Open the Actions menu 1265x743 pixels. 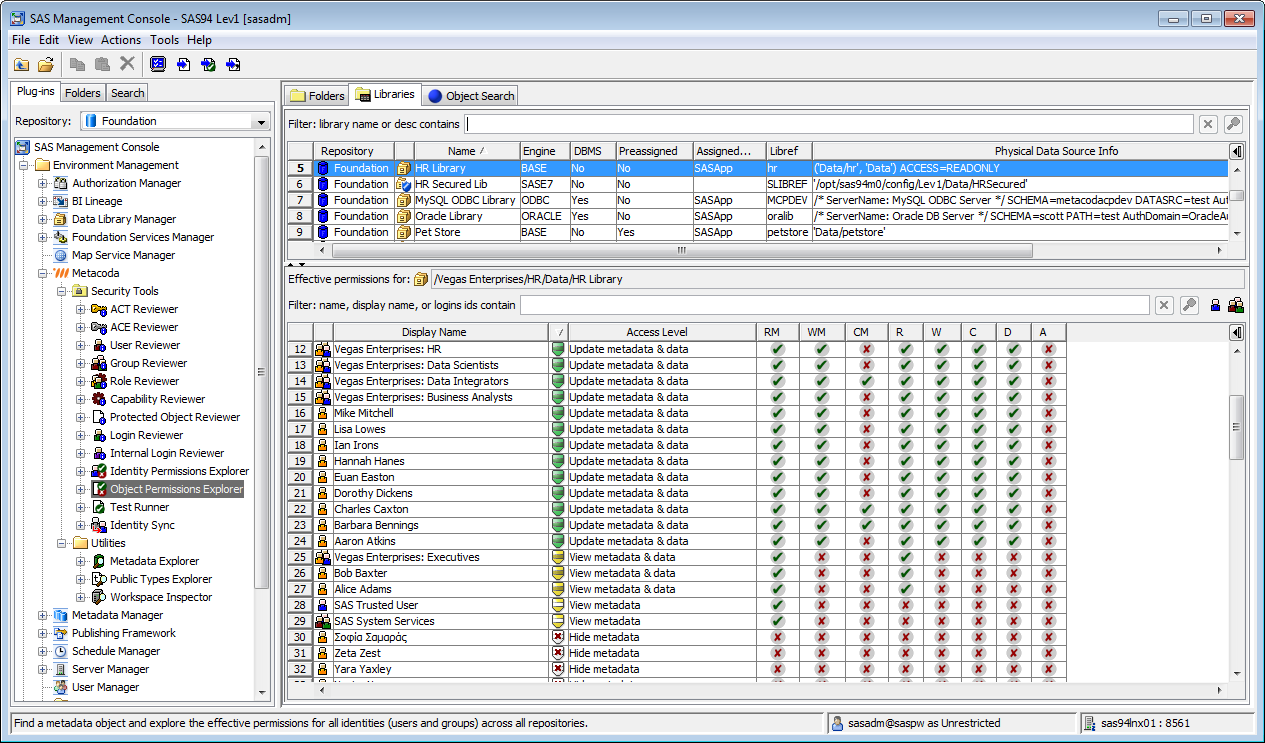(121, 40)
